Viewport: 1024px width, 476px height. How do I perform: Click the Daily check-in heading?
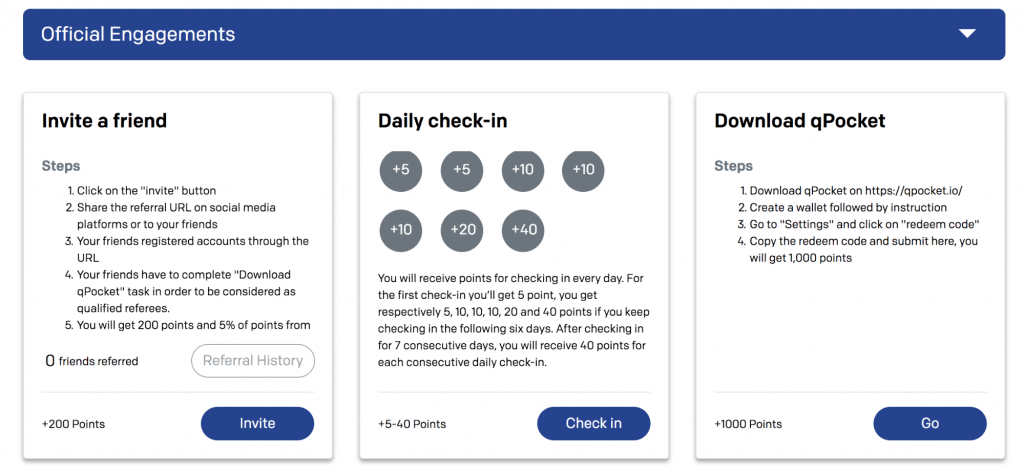(x=443, y=121)
